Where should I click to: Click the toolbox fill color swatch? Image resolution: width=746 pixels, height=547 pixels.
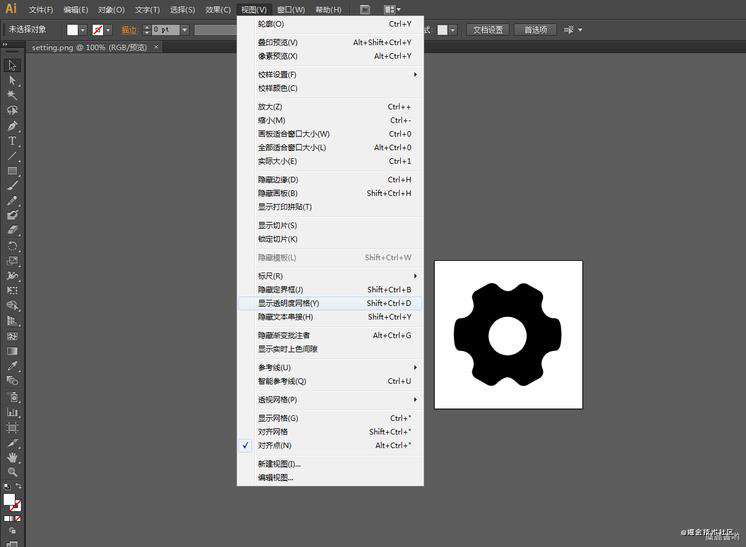(x=9, y=499)
